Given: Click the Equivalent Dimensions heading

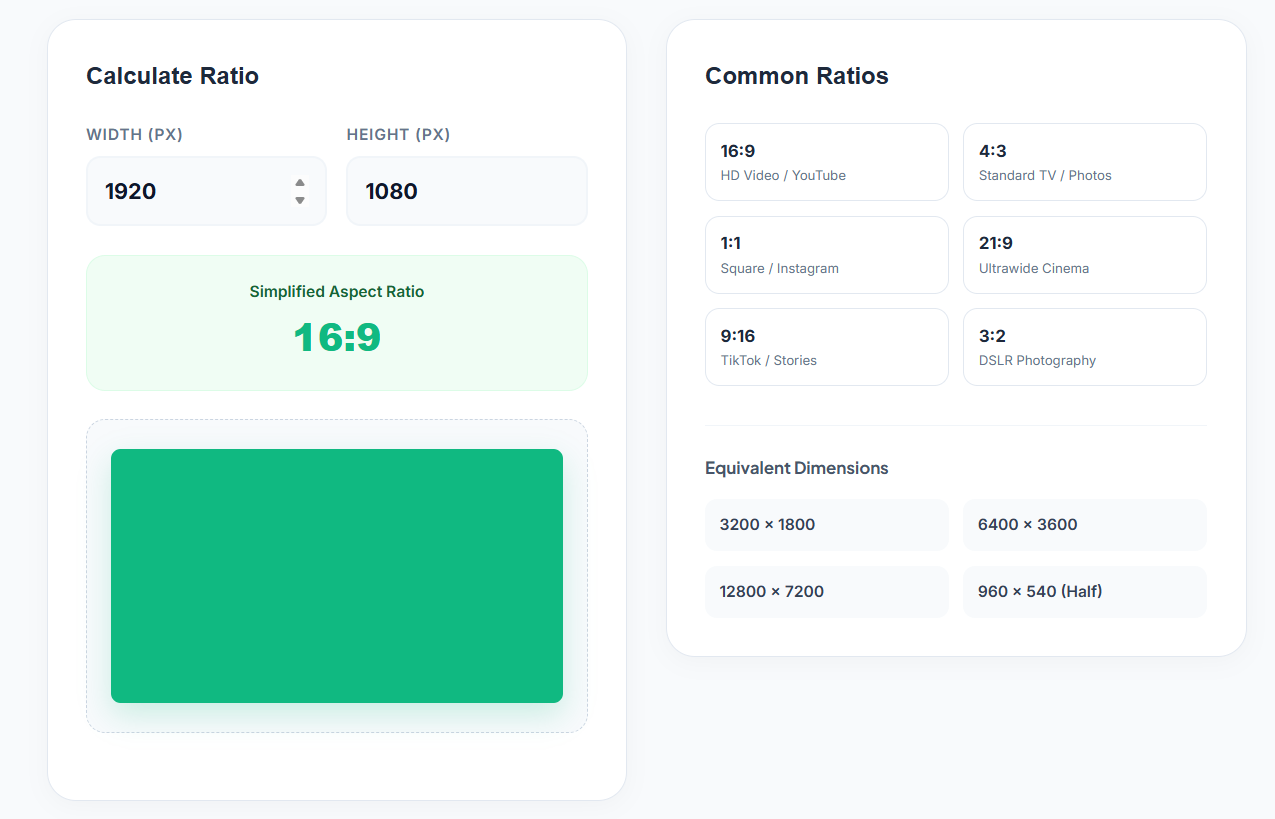Looking at the screenshot, I should coord(797,468).
